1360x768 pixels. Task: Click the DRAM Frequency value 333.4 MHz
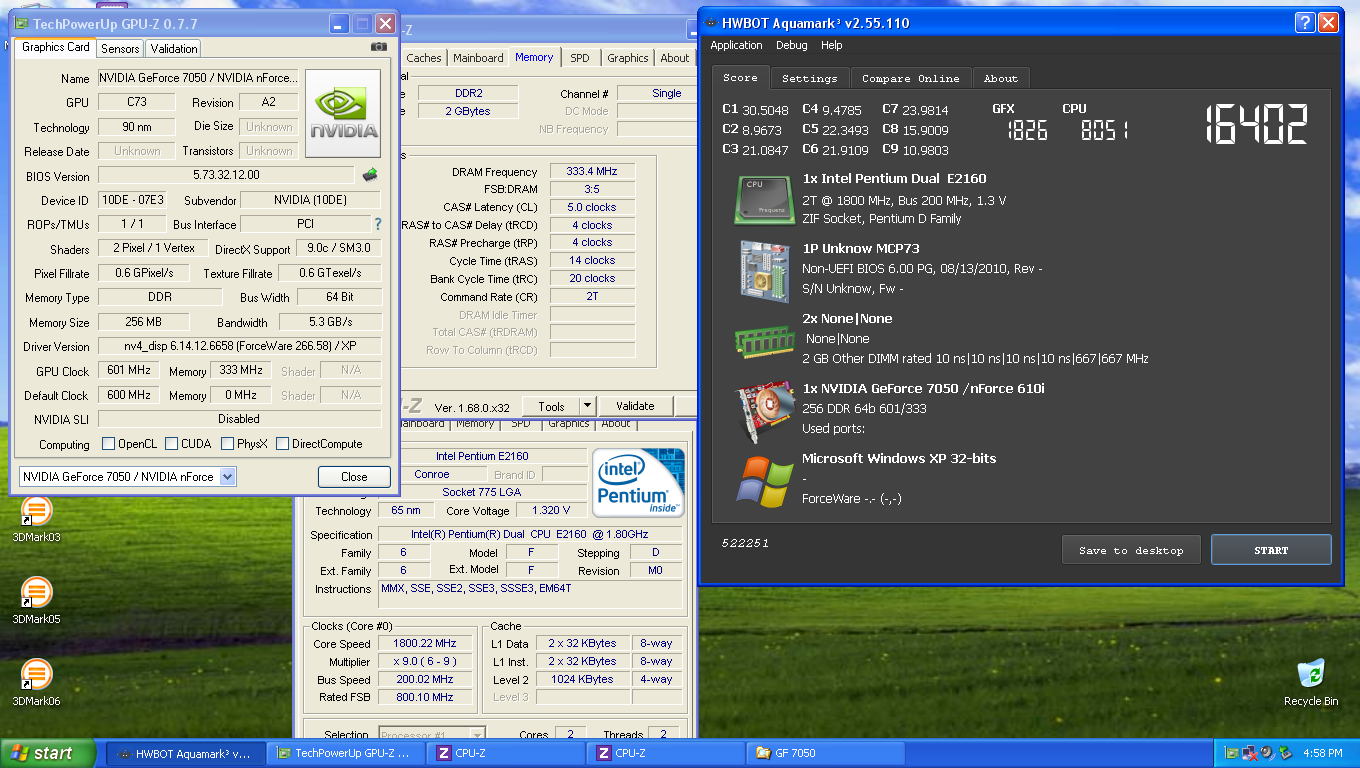(x=591, y=172)
